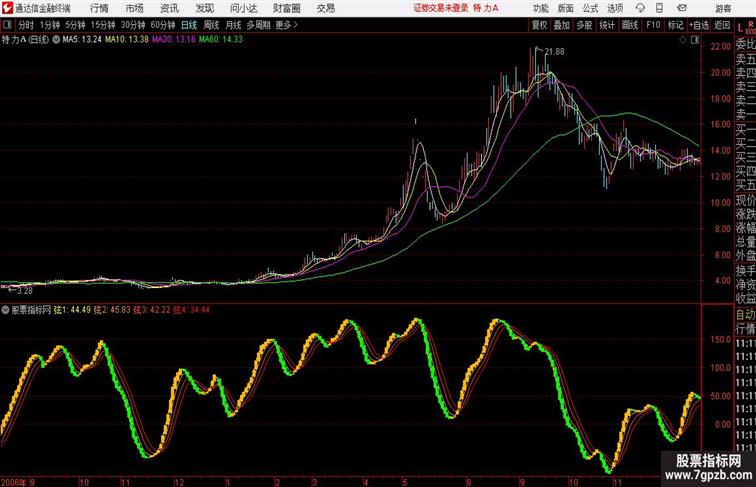Click the MA20: 13.16 label
Screen dimensions: 756x487
174,40
